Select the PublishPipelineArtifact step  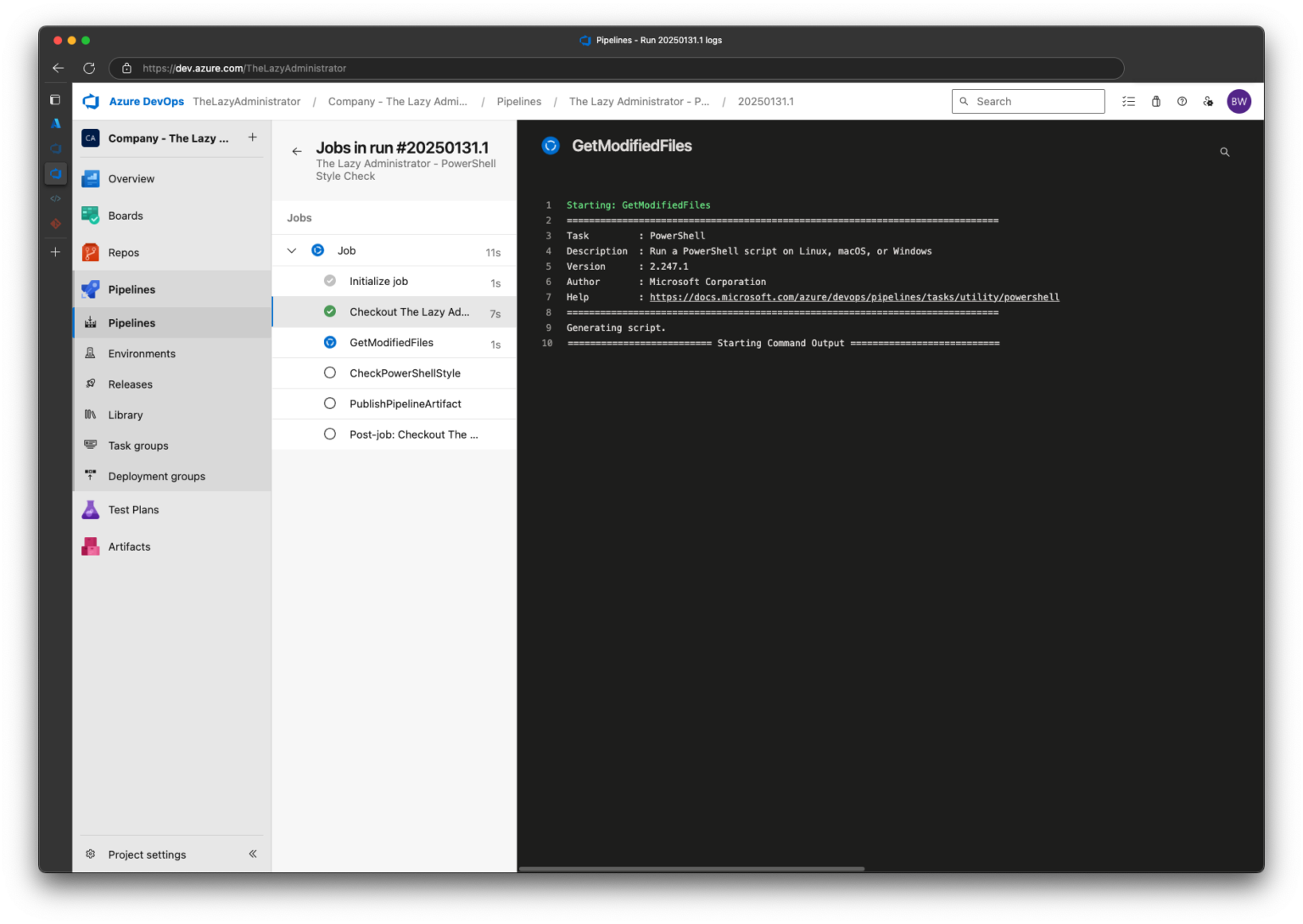click(x=394, y=404)
